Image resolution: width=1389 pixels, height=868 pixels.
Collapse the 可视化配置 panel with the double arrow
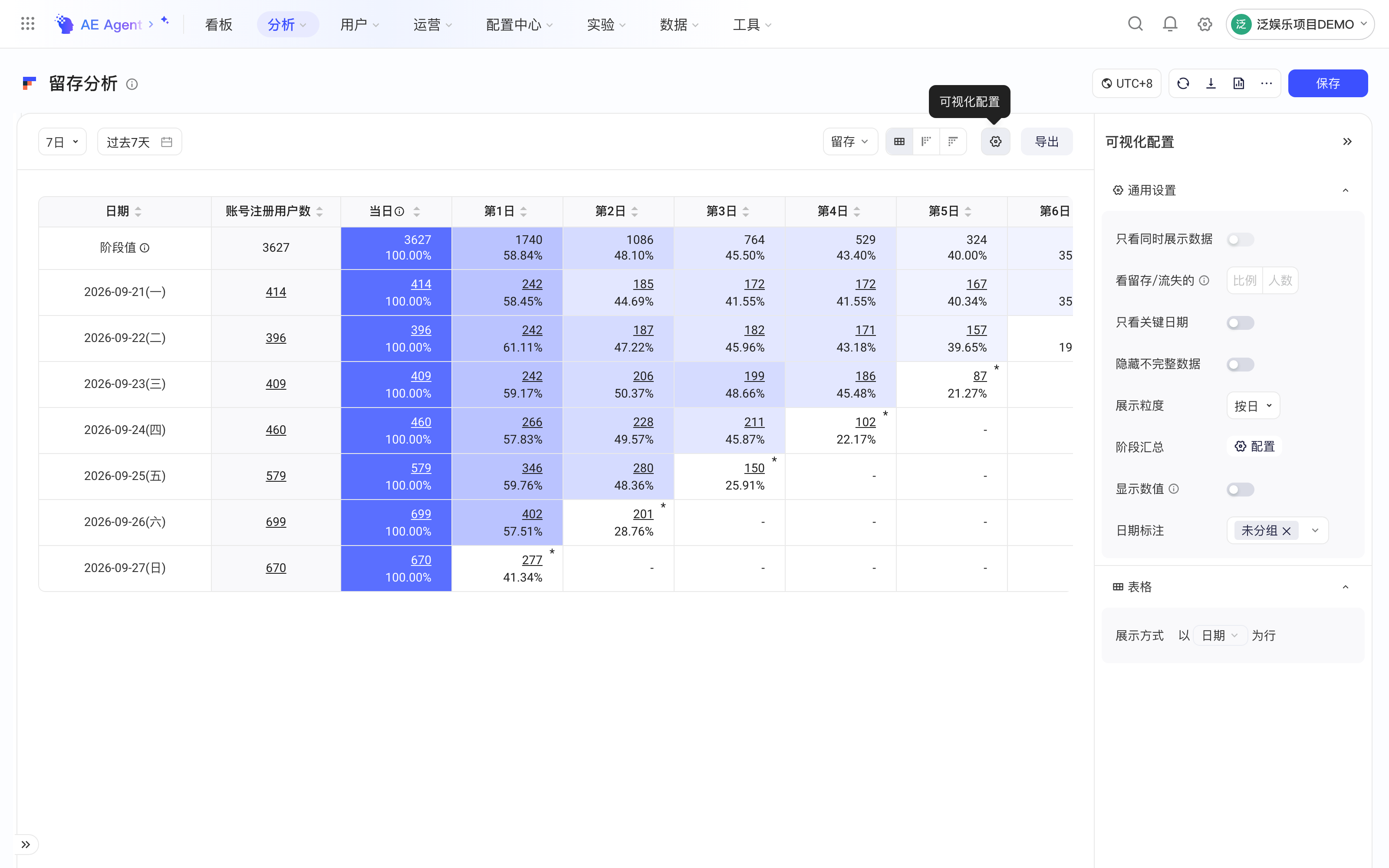1347,142
